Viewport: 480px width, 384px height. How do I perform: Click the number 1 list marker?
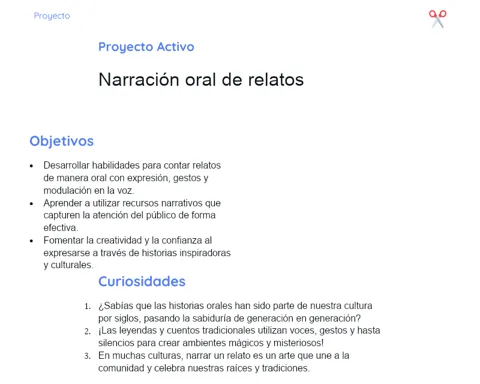click(x=87, y=306)
